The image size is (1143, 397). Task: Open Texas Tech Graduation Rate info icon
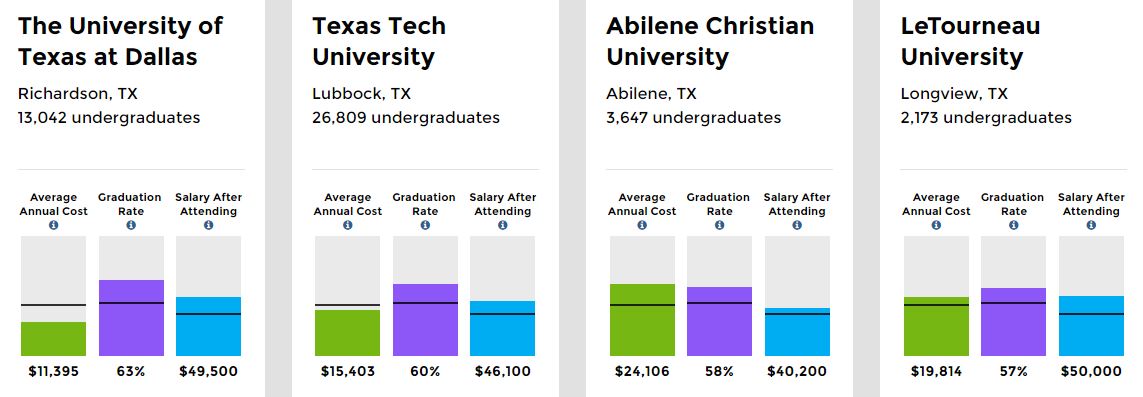[x=425, y=225]
